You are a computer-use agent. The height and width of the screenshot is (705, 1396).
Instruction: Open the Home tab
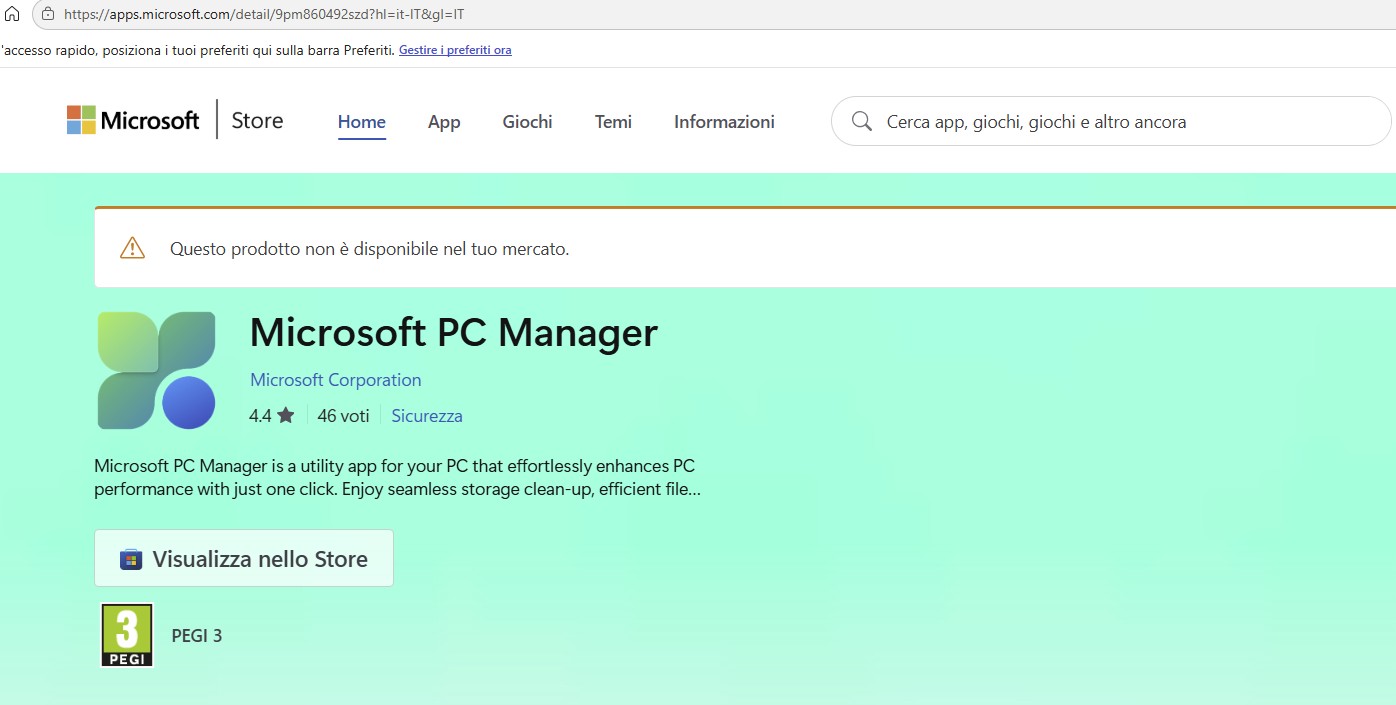point(362,122)
